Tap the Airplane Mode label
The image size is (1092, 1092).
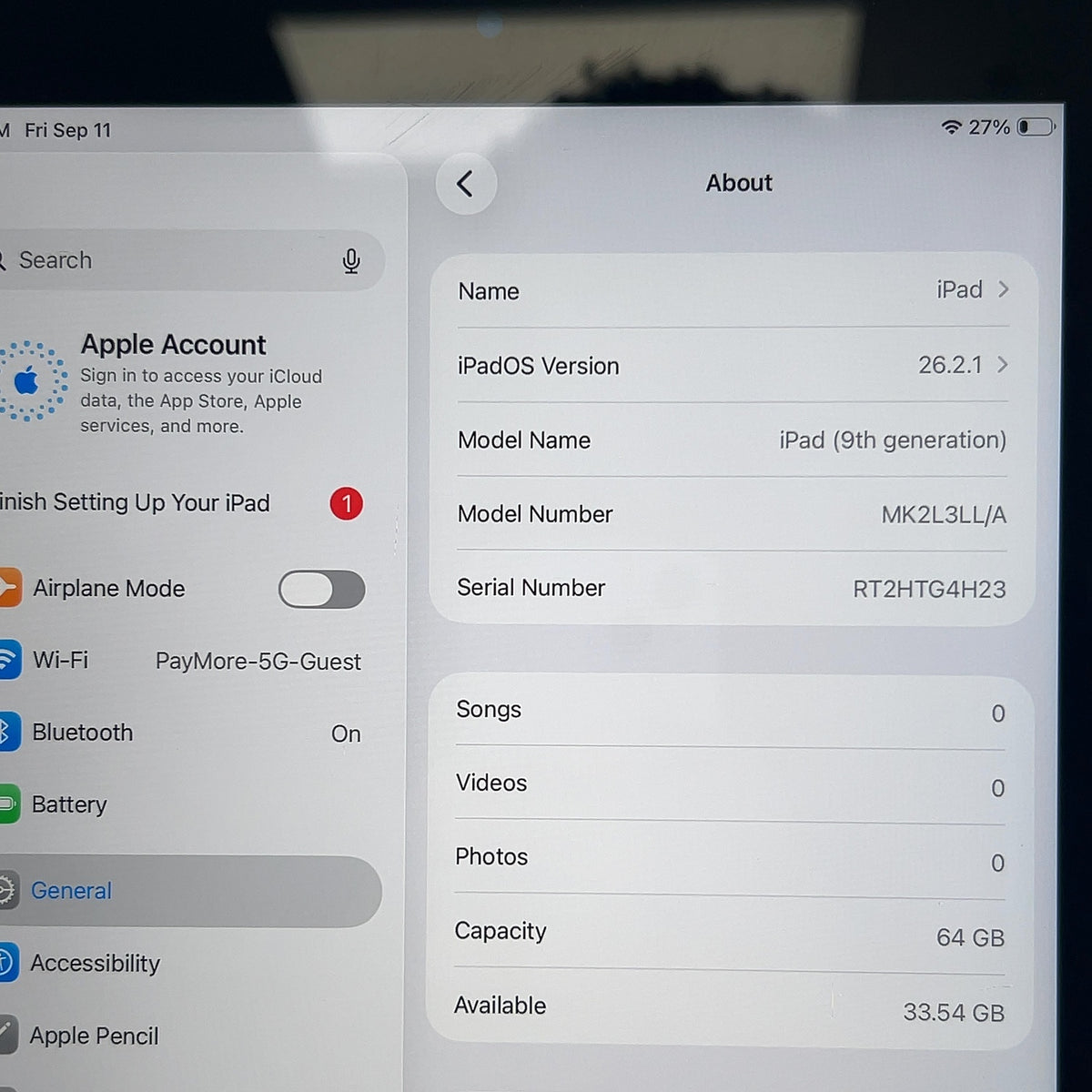109,589
